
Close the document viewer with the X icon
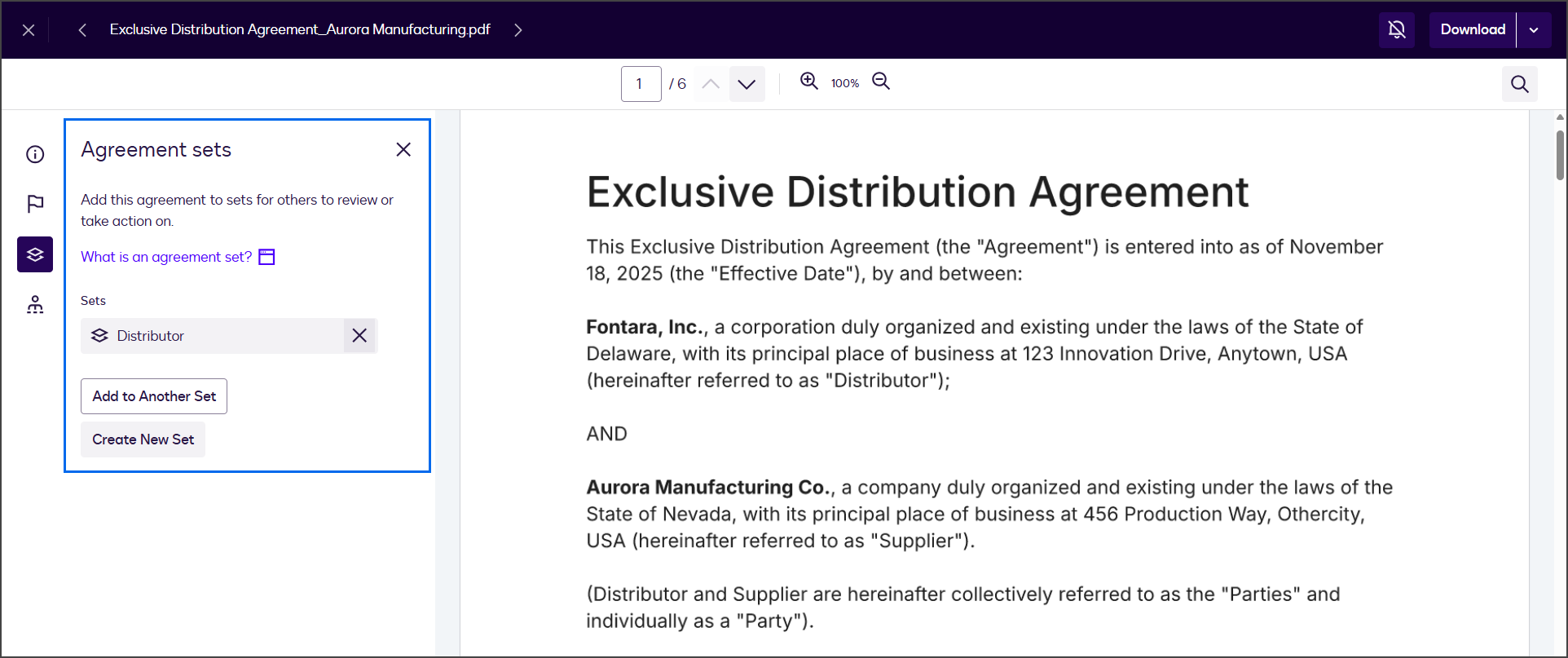click(29, 30)
